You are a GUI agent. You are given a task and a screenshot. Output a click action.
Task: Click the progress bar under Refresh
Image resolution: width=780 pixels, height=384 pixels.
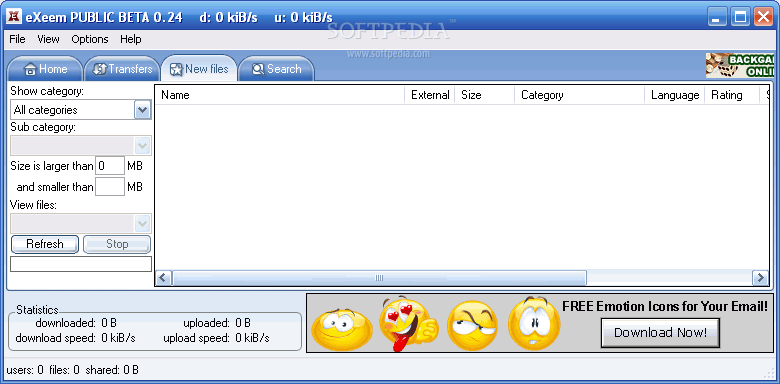(81, 264)
